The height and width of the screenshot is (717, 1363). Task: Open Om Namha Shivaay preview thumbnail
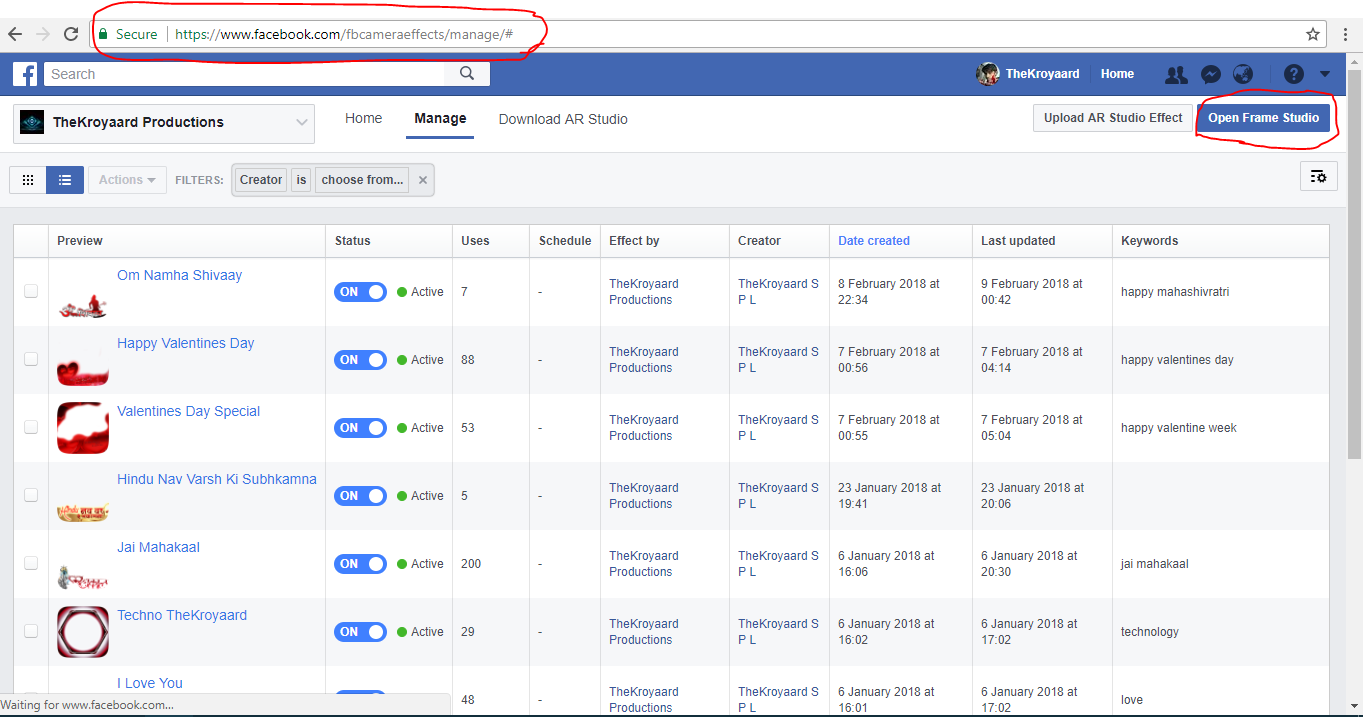click(x=83, y=293)
